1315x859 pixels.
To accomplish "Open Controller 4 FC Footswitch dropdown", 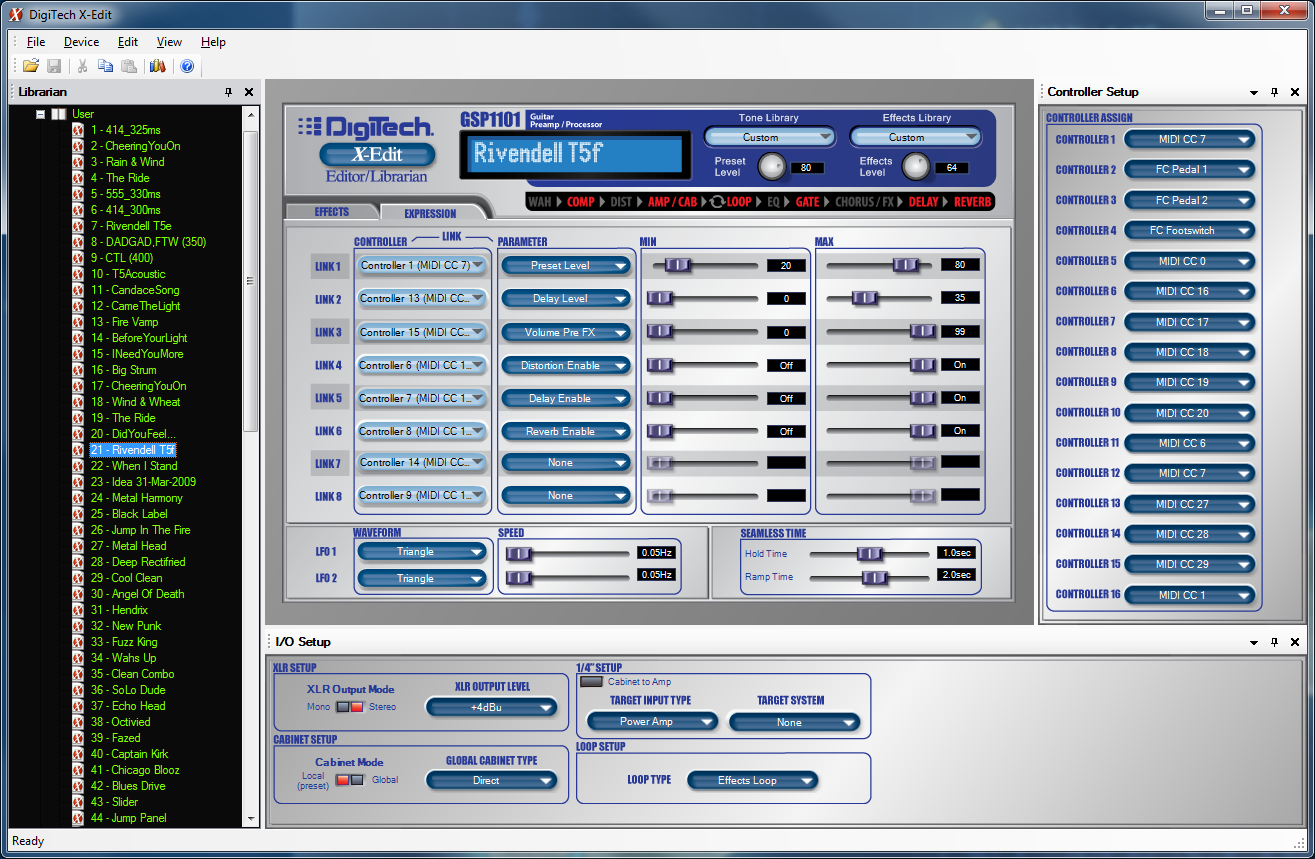I will [x=1189, y=231].
